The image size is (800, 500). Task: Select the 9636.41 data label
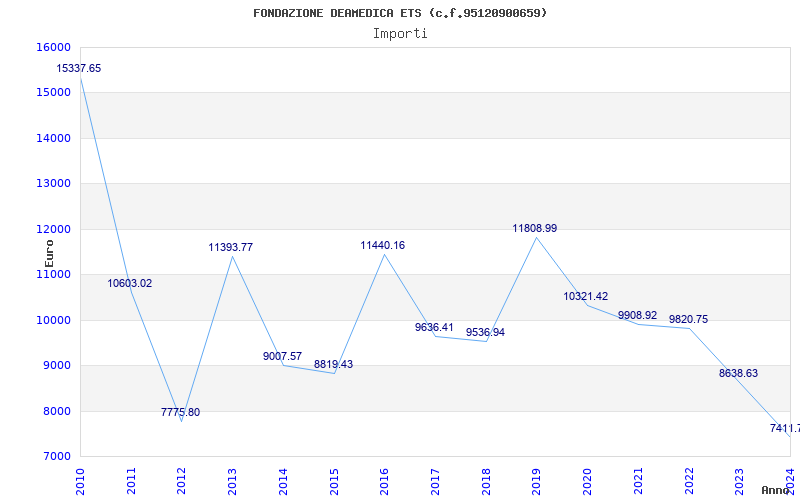tap(434, 328)
